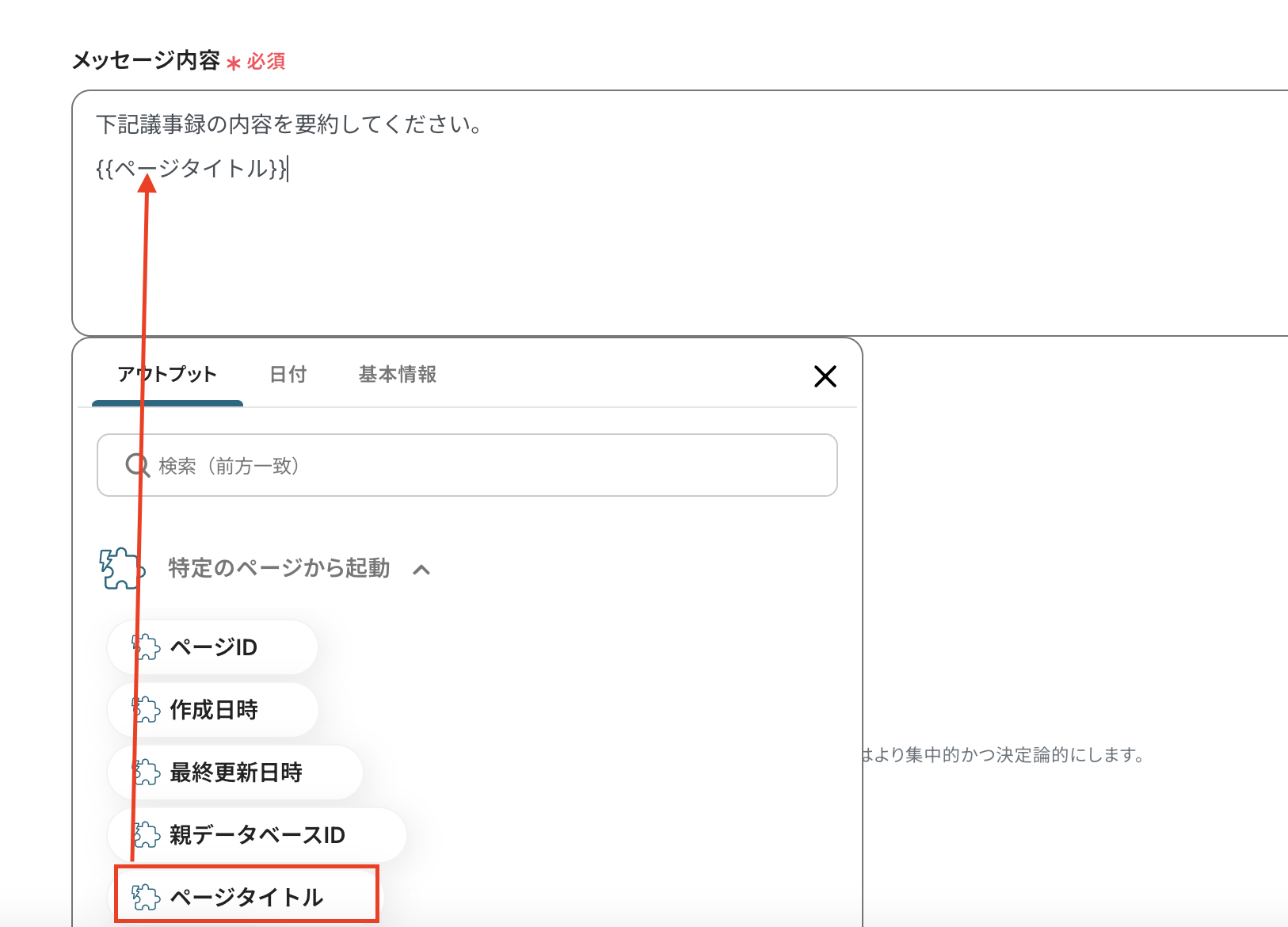
Task: Close the variable picker panel
Action: (825, 377)
